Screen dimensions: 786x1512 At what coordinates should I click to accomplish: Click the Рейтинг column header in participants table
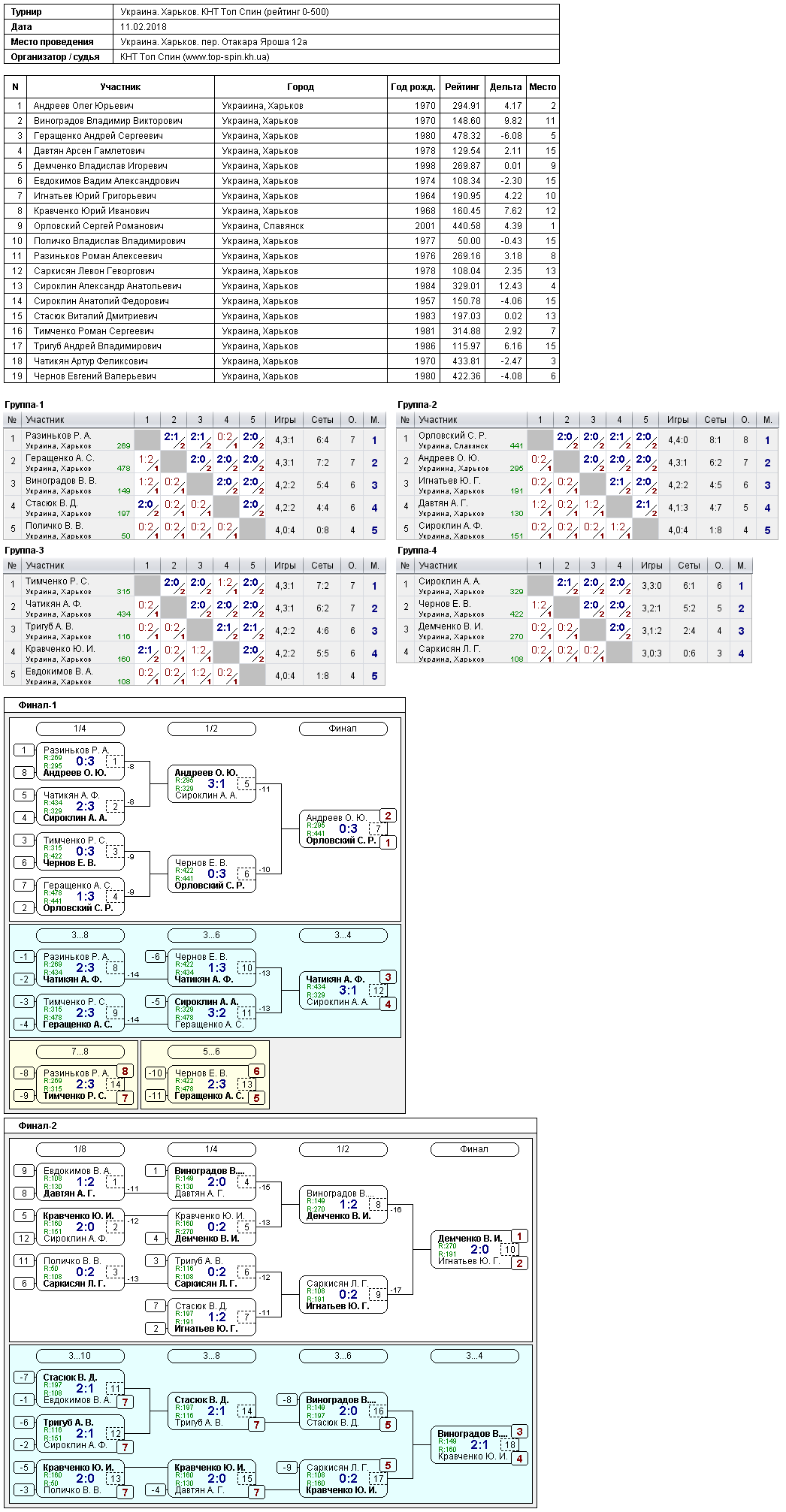(462, 86)
